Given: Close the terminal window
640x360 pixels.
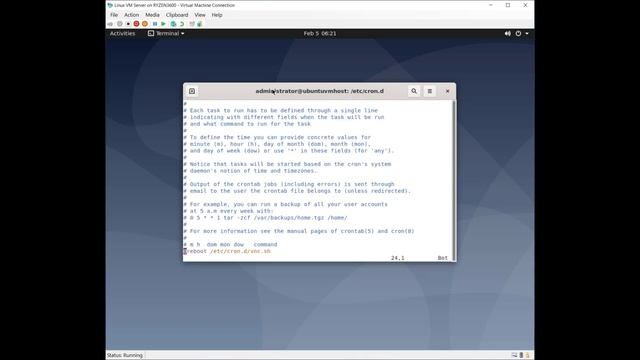Looking at the screenshot, I should pos(447,91).
